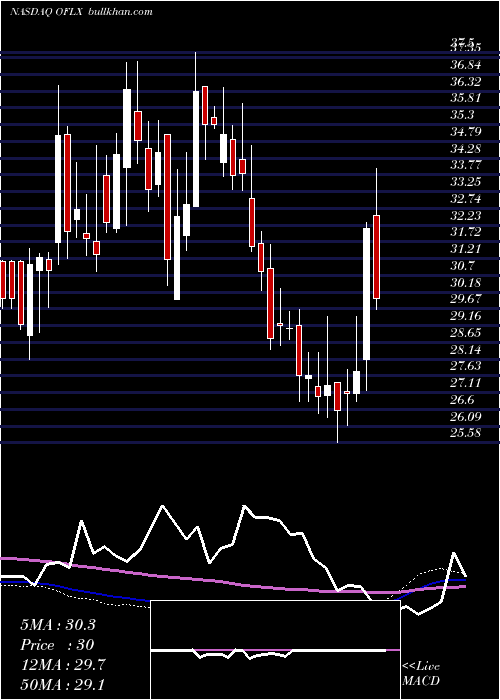Select the 26.09 price axis label
This screenshot has height=700, width=500.
[466, 417]
